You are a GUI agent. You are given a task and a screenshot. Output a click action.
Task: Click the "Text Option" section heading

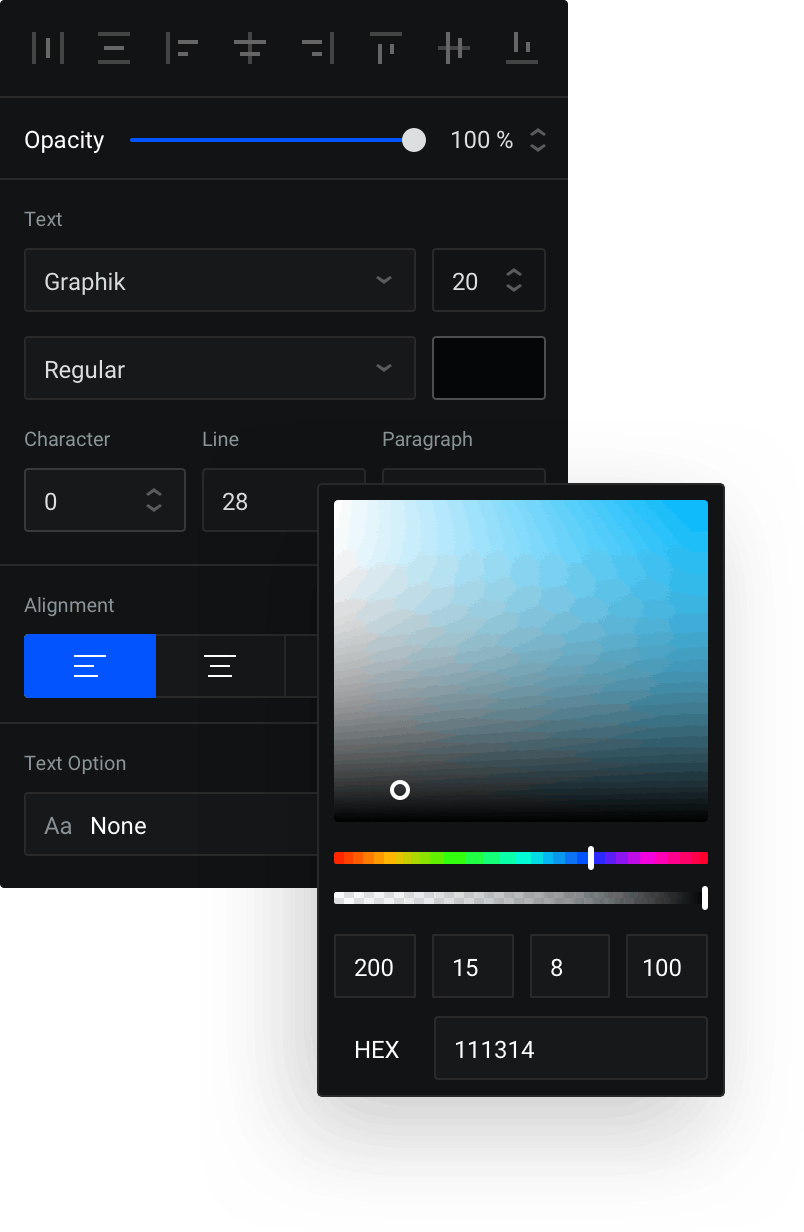click(x=75, y=764)
